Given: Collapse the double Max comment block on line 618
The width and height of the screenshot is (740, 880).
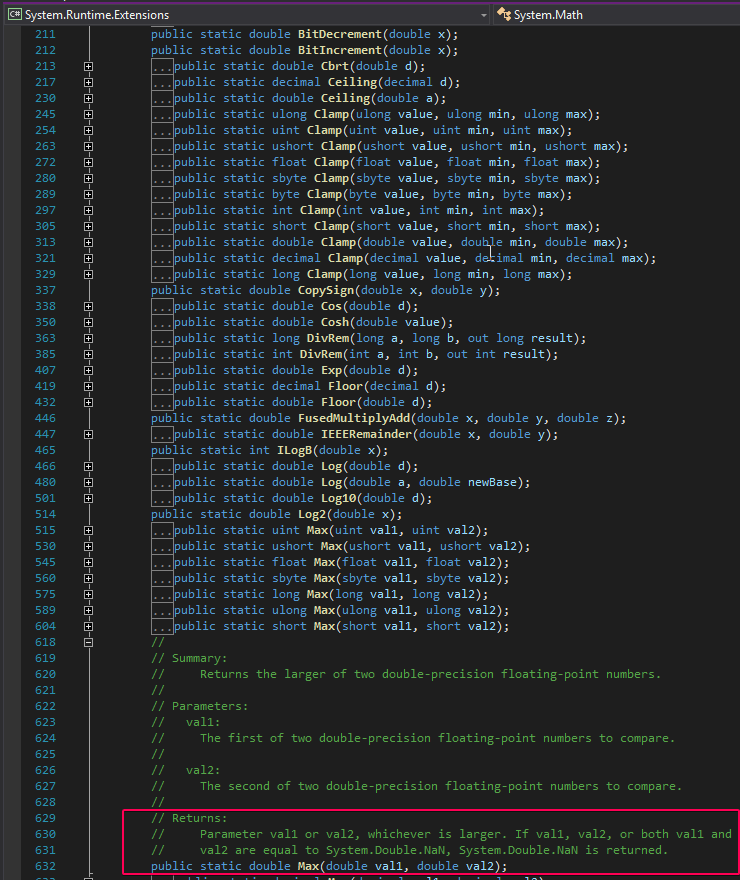Looking at the screenshot, I should [x=88, y=642].
